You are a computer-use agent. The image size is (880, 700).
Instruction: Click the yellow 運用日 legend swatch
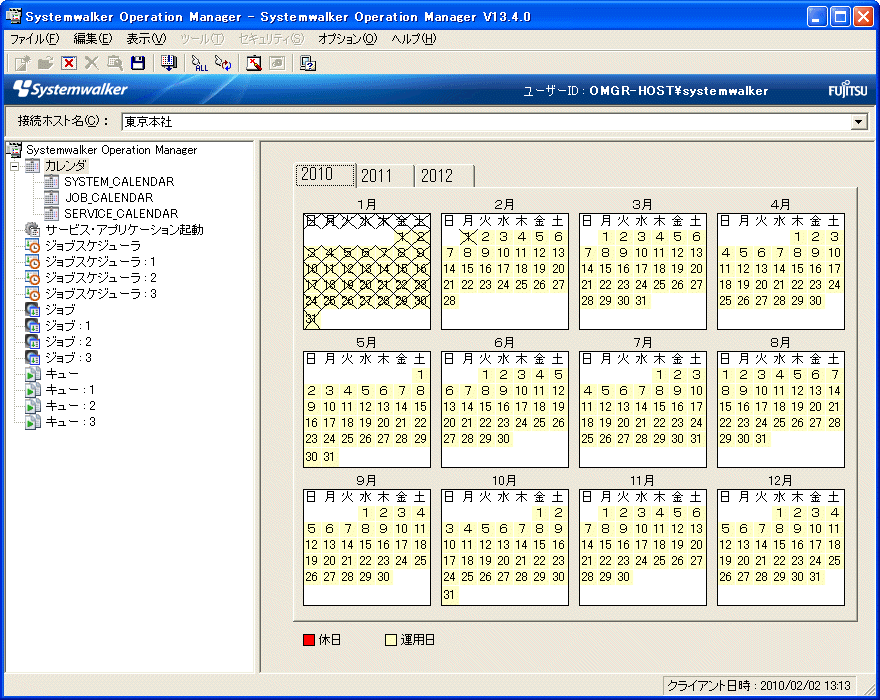pos(391,640)
